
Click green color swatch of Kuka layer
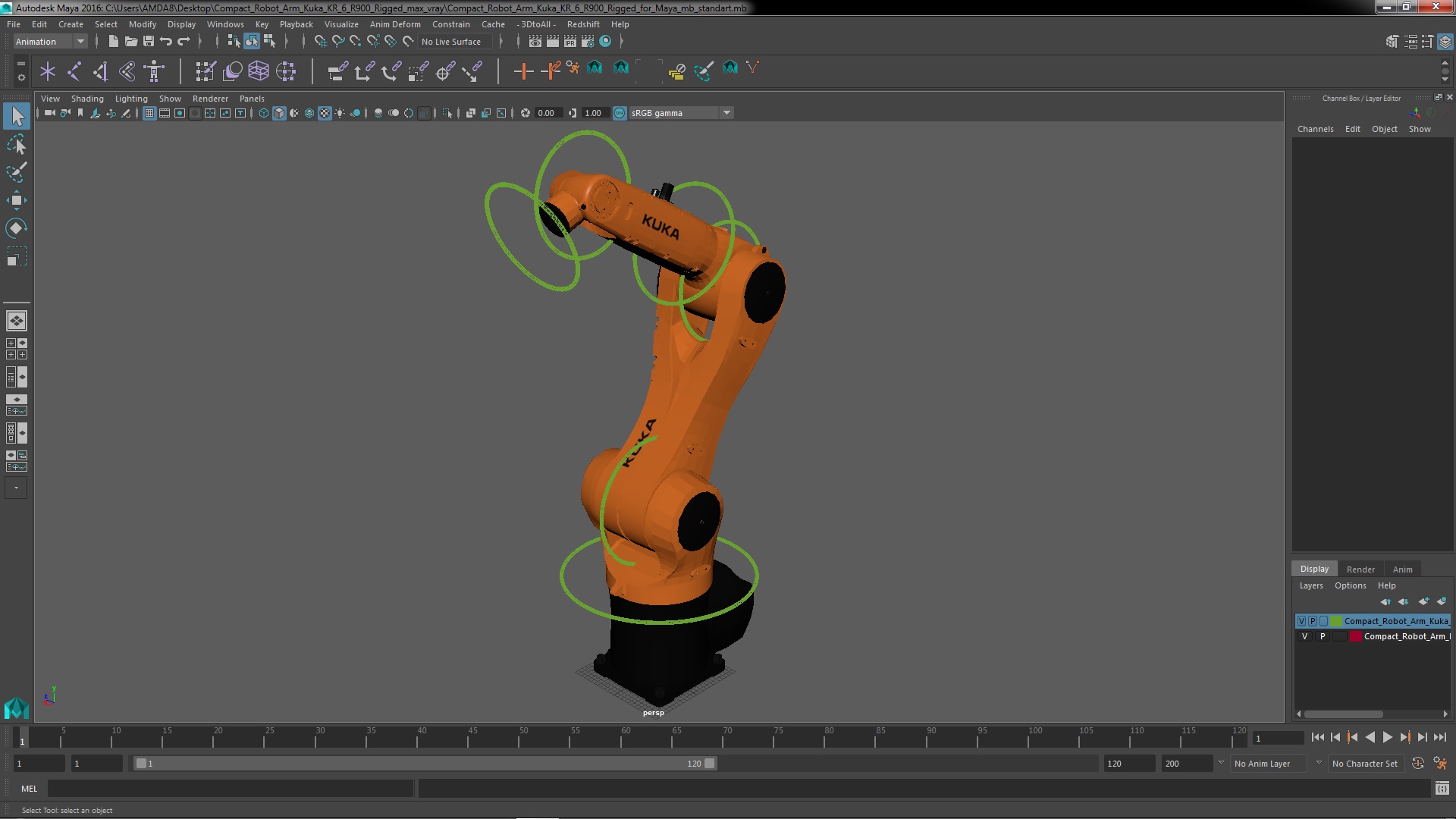tap(1335, 621)
